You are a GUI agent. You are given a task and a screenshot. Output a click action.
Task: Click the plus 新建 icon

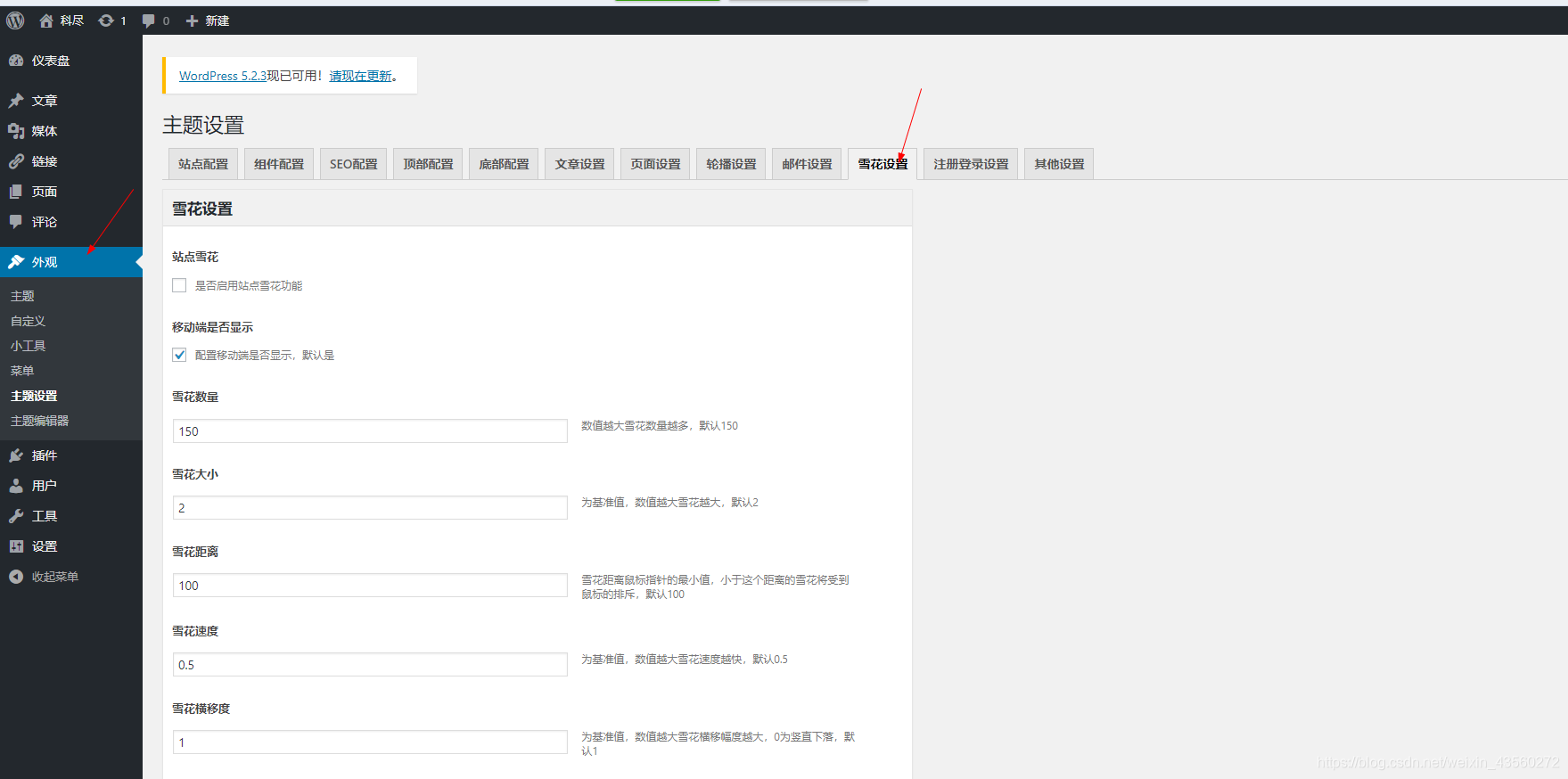click(x=192, y=20)
